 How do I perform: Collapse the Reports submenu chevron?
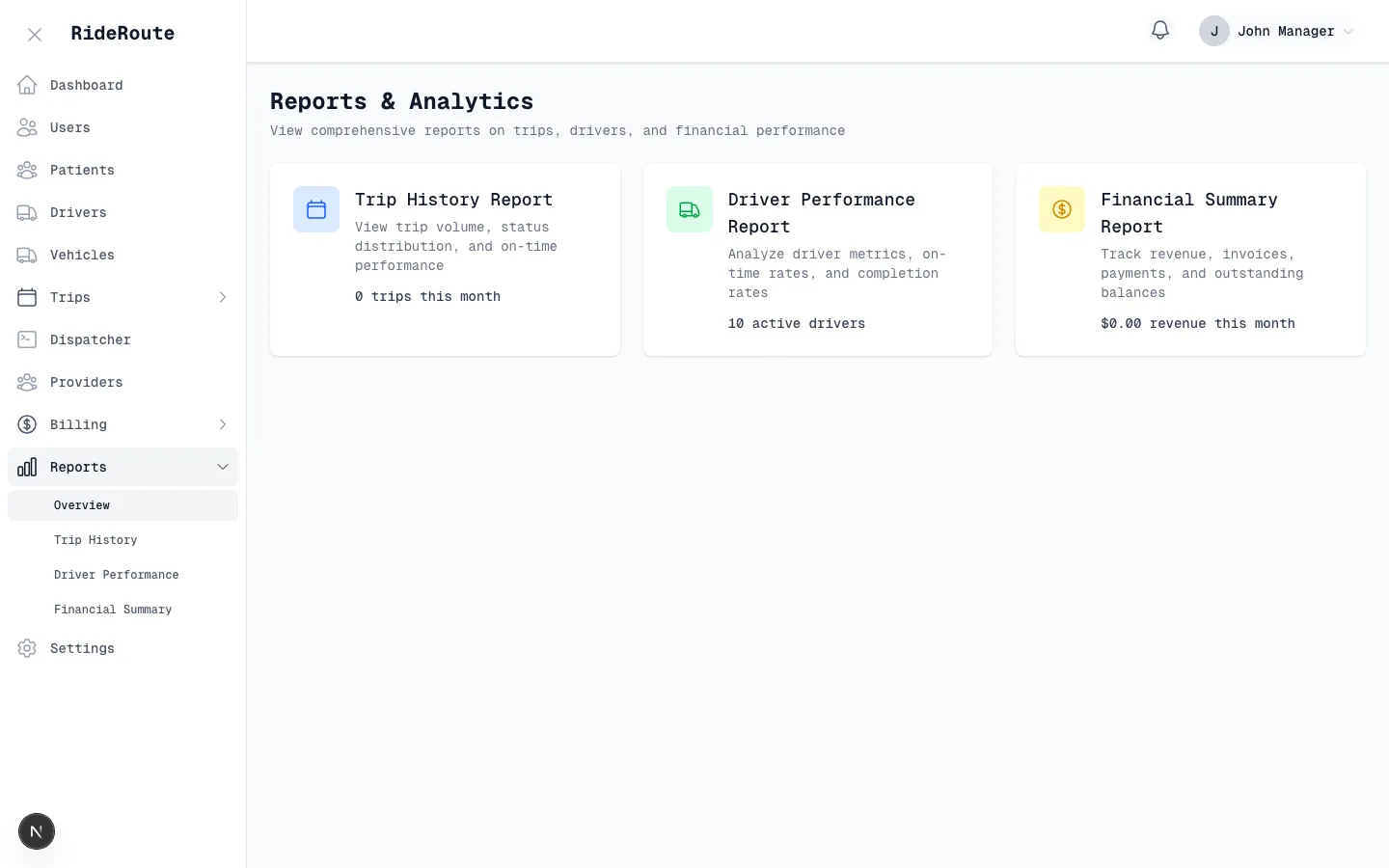[x=223, y=467]
